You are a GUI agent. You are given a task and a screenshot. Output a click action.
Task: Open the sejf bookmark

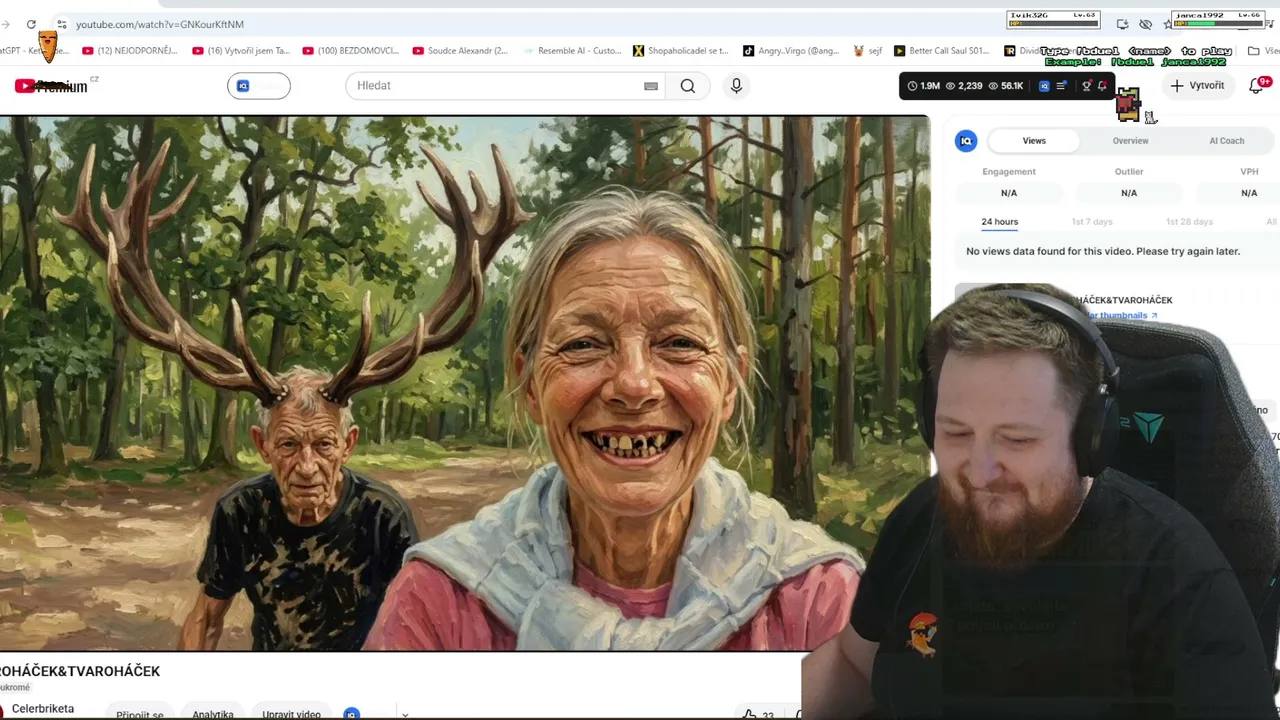[868, 51]
